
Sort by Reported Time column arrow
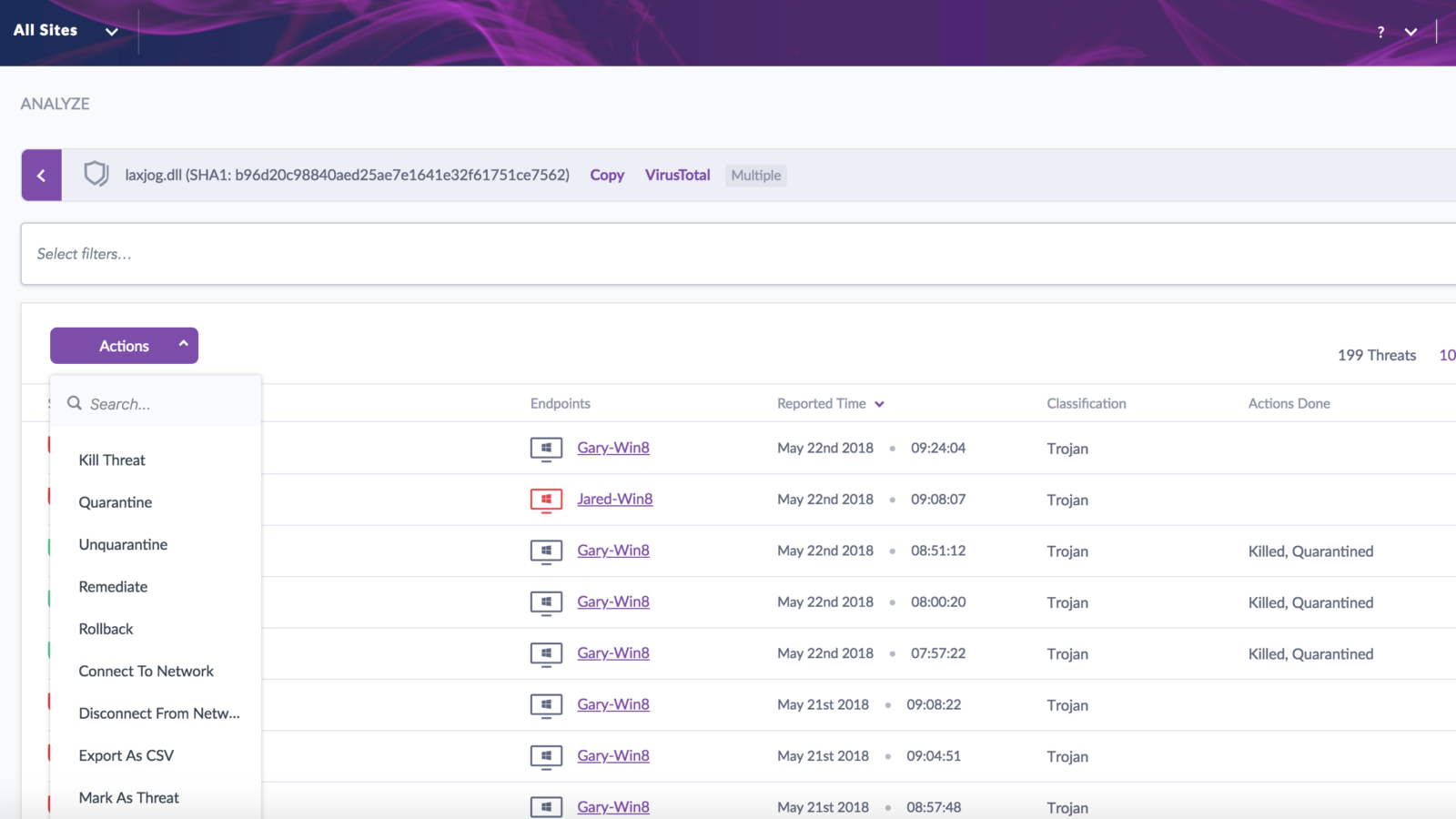[879, 404]
